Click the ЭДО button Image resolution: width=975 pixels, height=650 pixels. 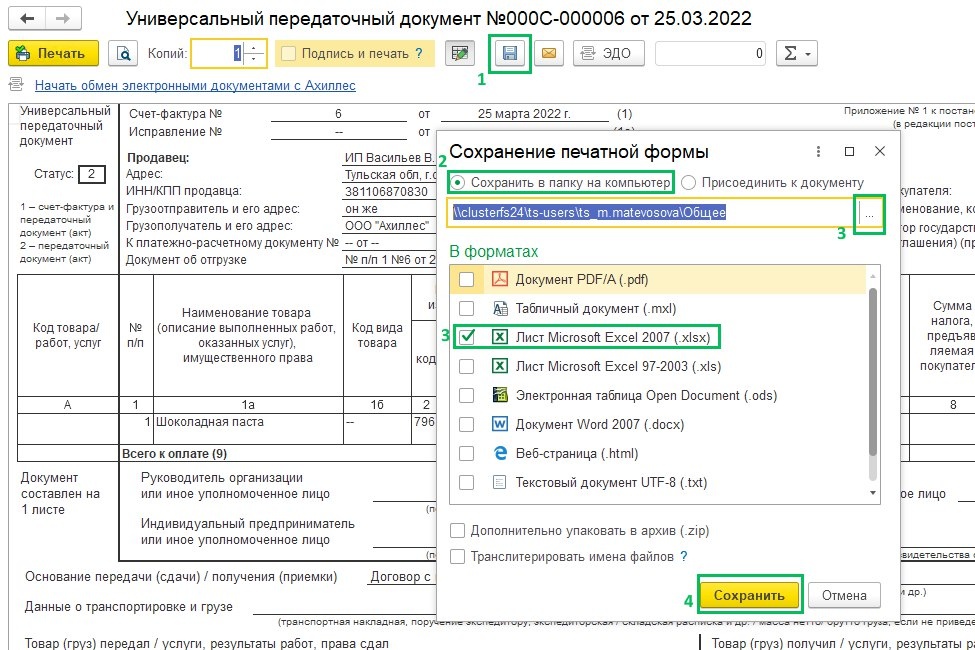(608, 53)
